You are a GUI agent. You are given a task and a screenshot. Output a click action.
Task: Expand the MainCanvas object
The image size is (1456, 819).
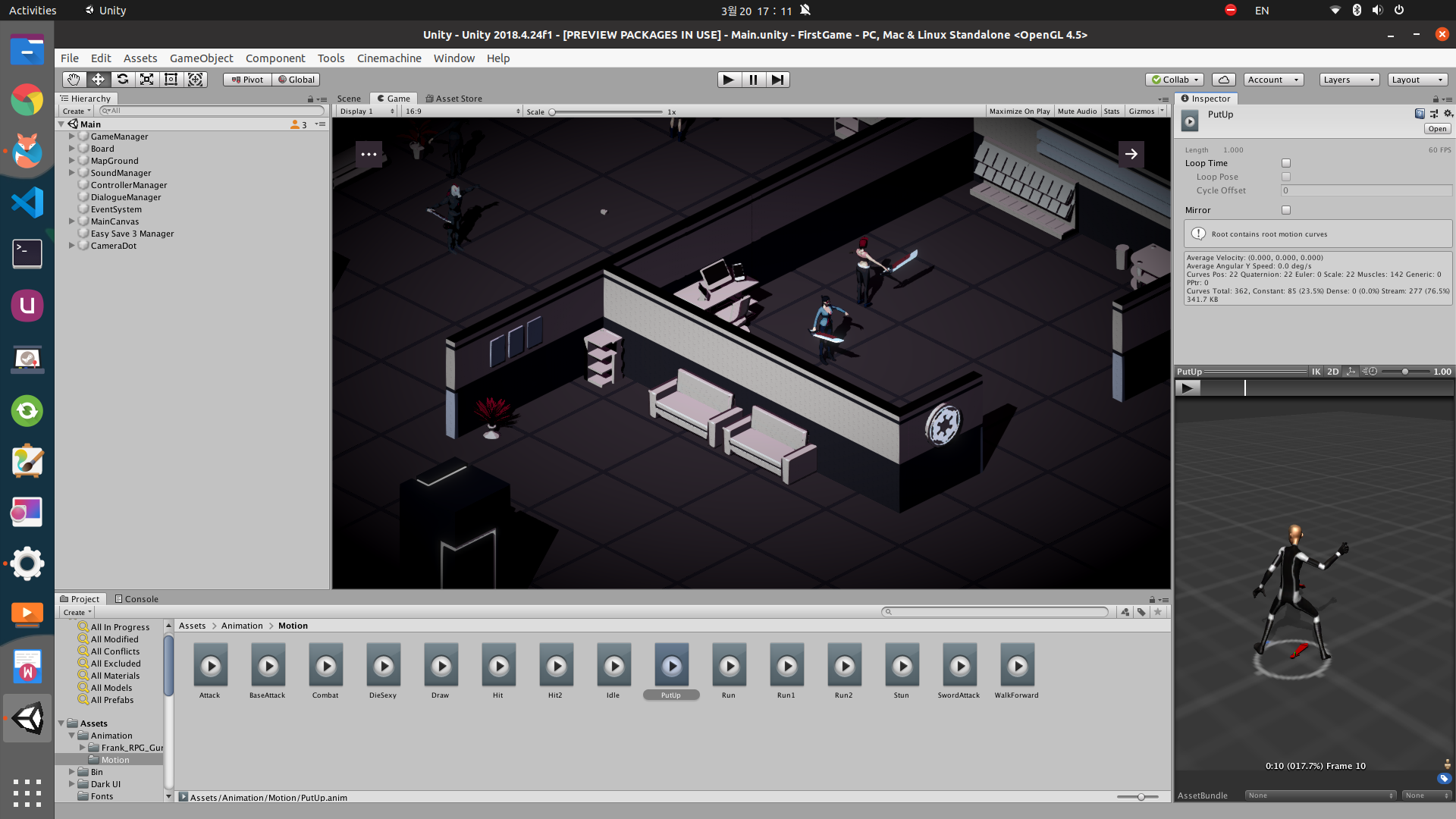(x=72, y=221)
